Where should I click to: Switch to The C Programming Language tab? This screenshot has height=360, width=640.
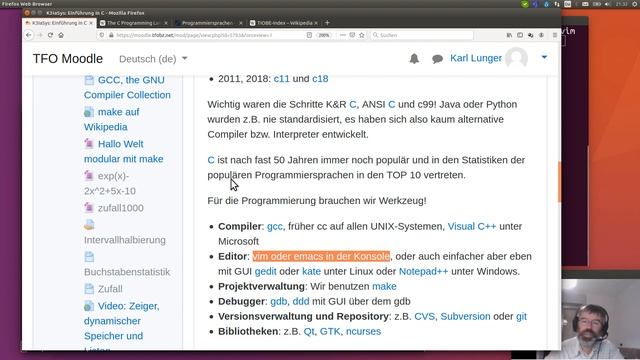pos(133,23)
